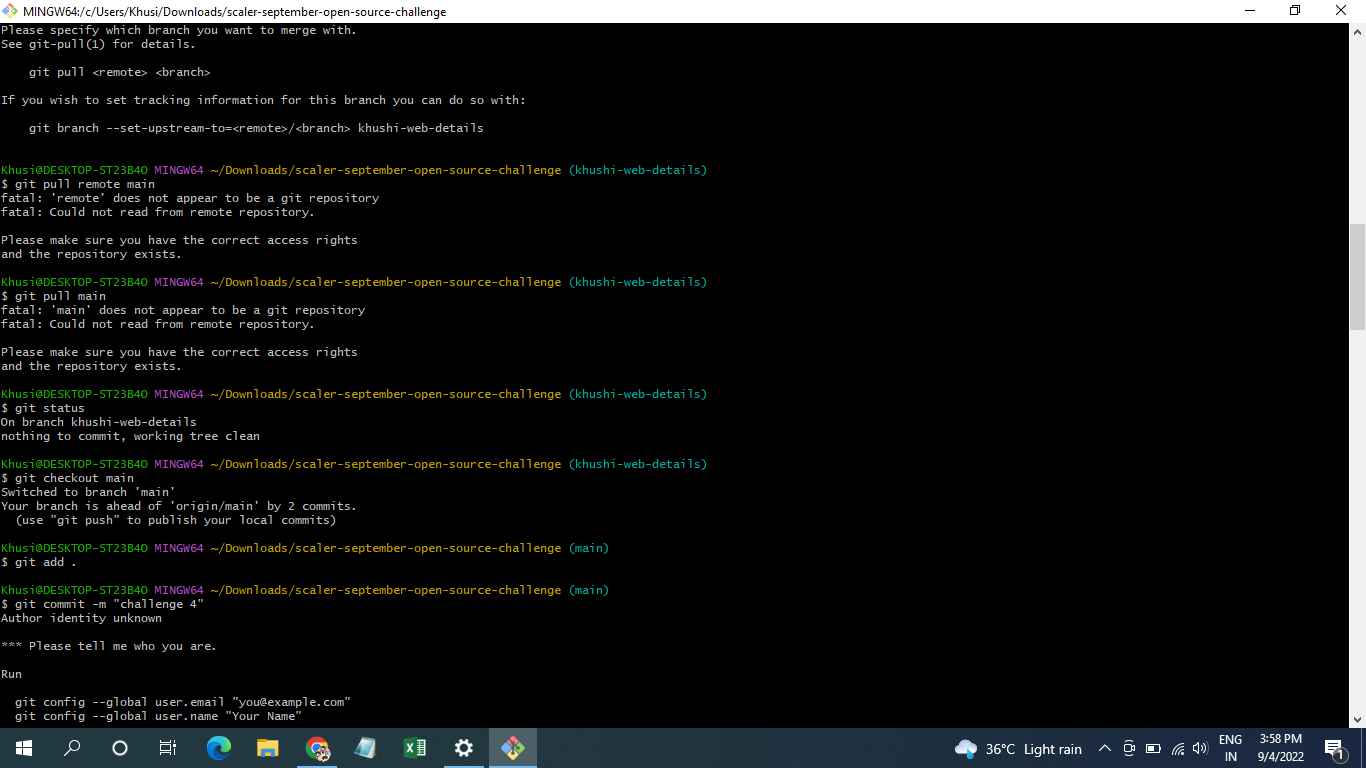Open the Wi-Fi network flyout
Screen dimensions: 1366x768
(1177, 748)
